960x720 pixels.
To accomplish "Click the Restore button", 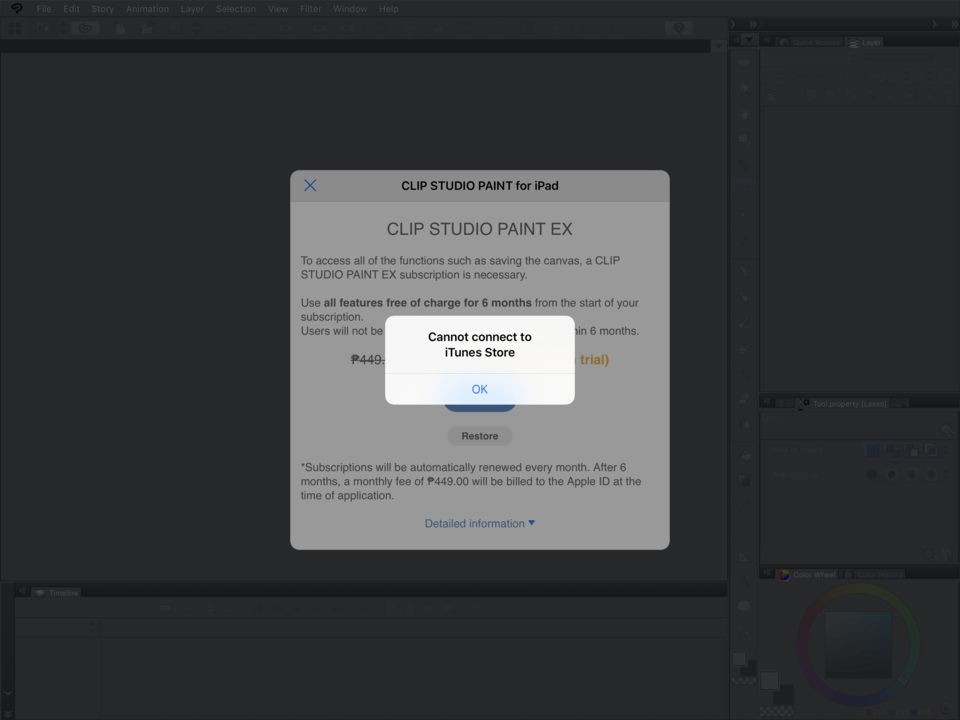I will (479, 436).
